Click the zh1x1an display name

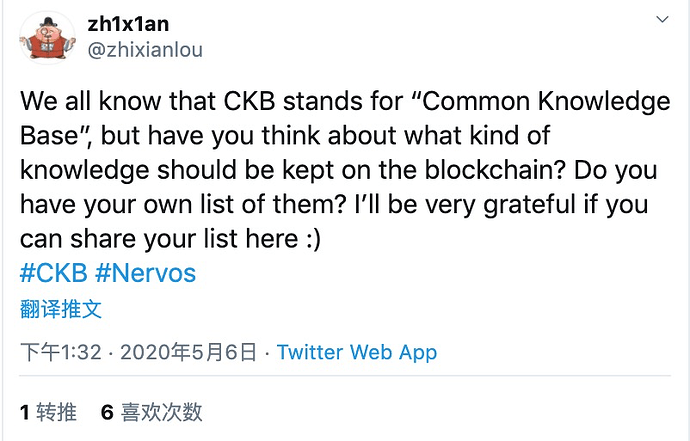point(128,23)
